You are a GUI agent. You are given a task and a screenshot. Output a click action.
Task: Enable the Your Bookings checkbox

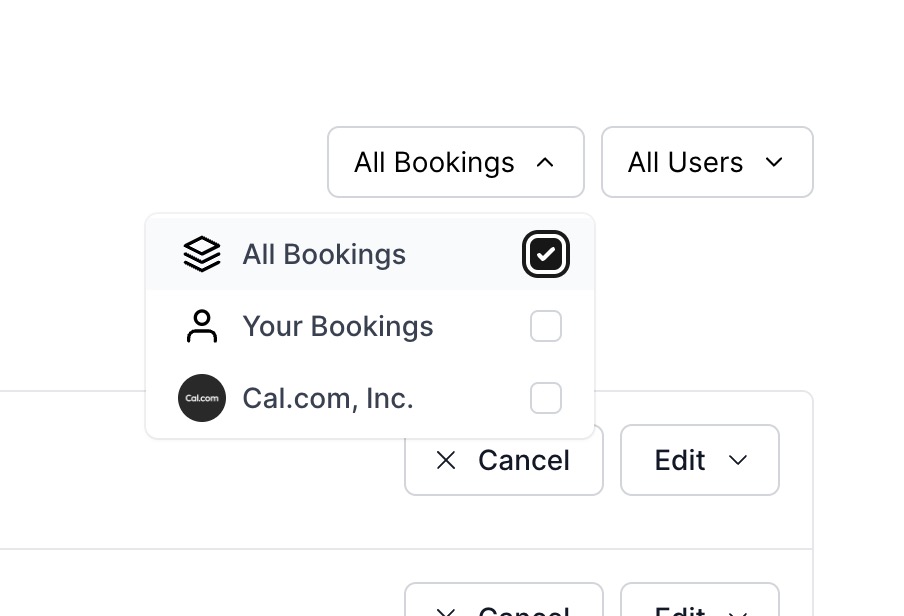click(546, 326)
